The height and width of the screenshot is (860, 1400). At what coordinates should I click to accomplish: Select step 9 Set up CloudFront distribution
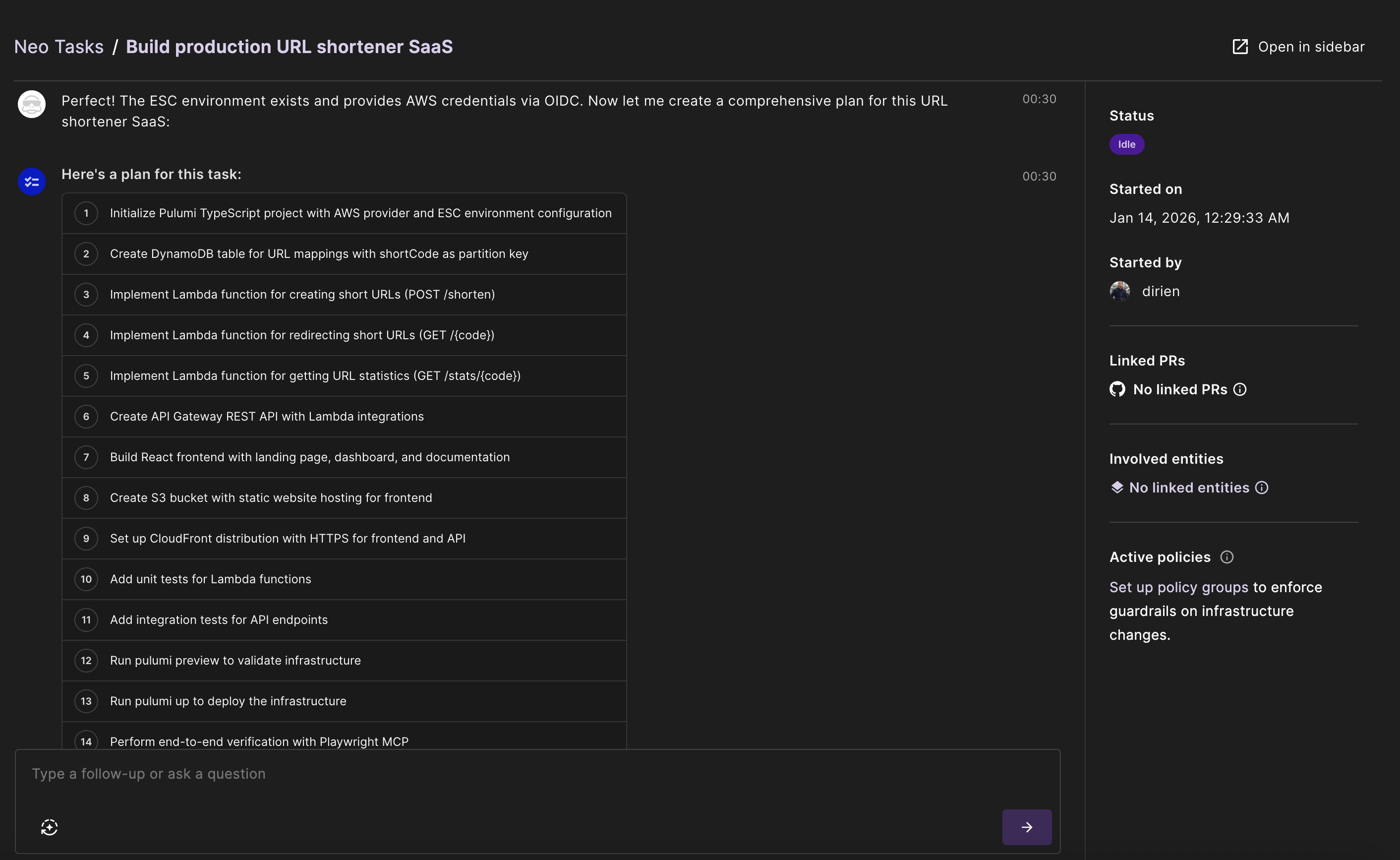click(344, 539)
